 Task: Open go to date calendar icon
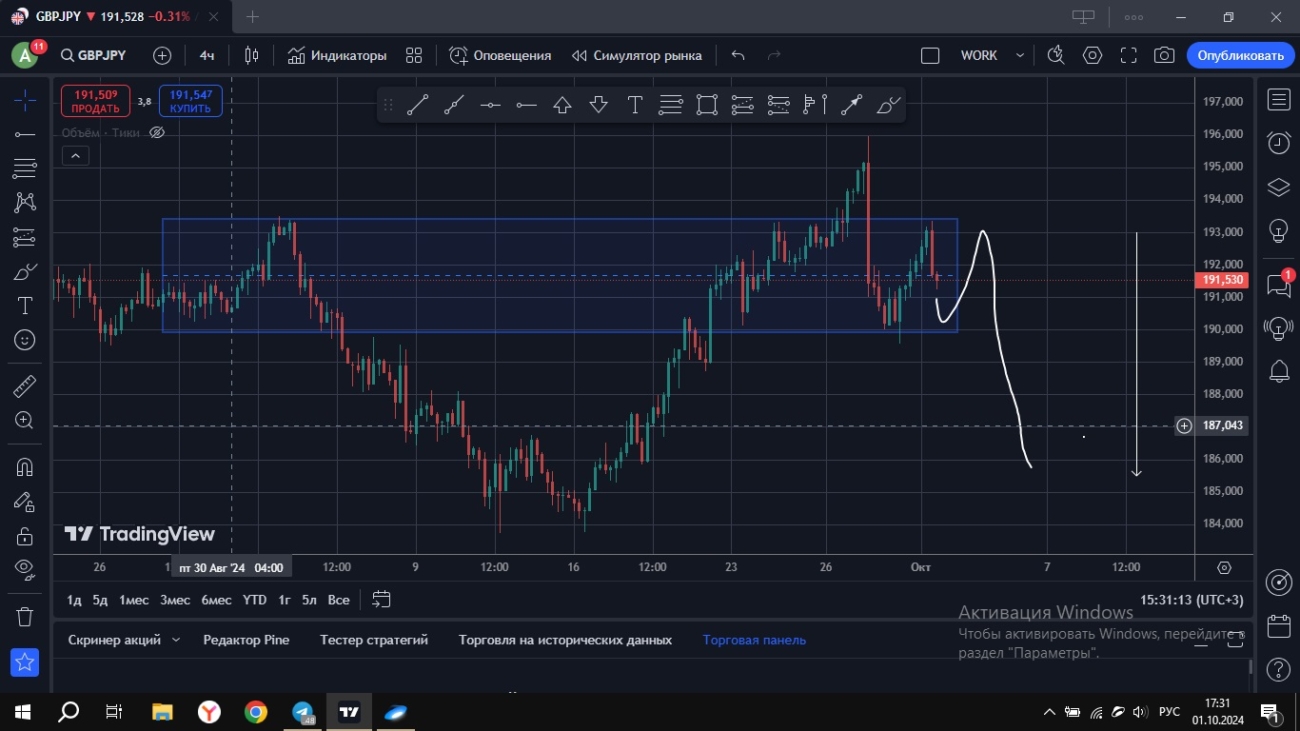click(381, 600)
